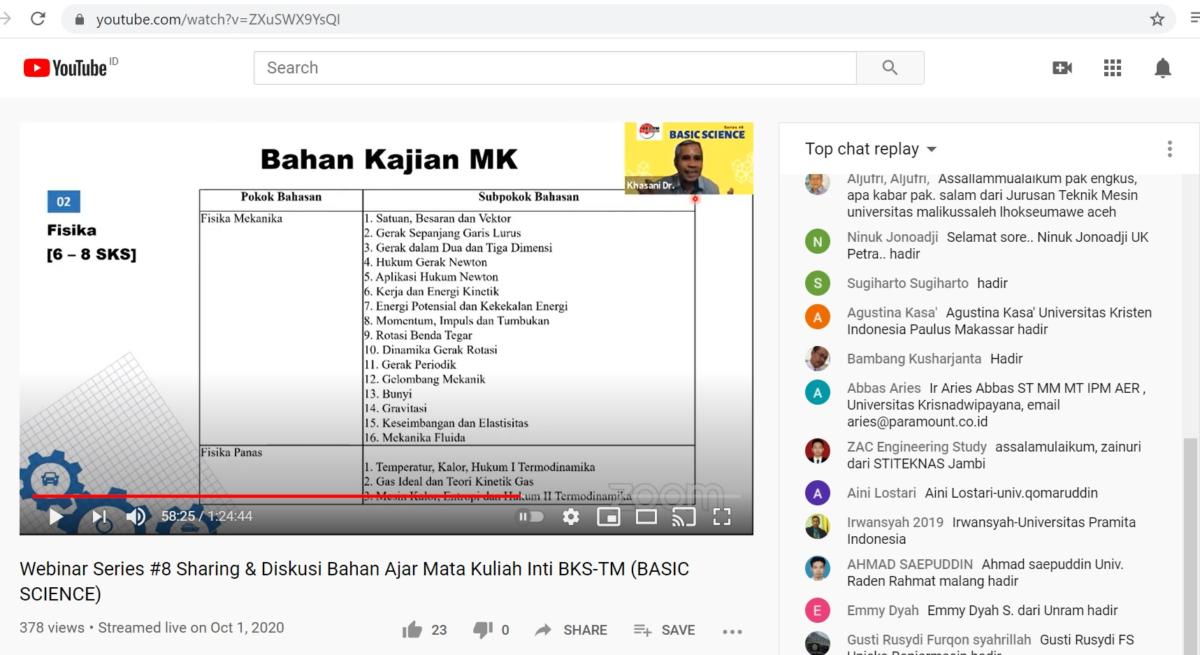The image size is (1200, 655).
Task: Select the name Irwansyah 2019 in chat
Action: (895, 522)
